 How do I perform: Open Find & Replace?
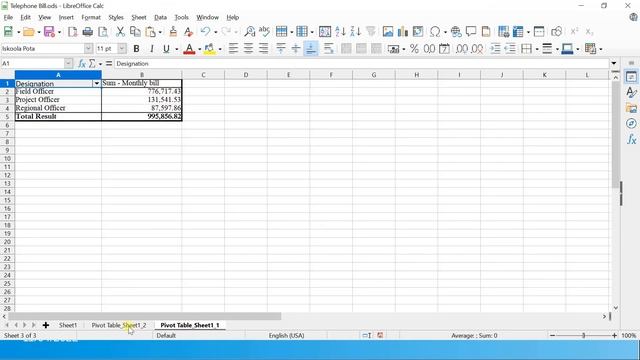tap(249, 31)
